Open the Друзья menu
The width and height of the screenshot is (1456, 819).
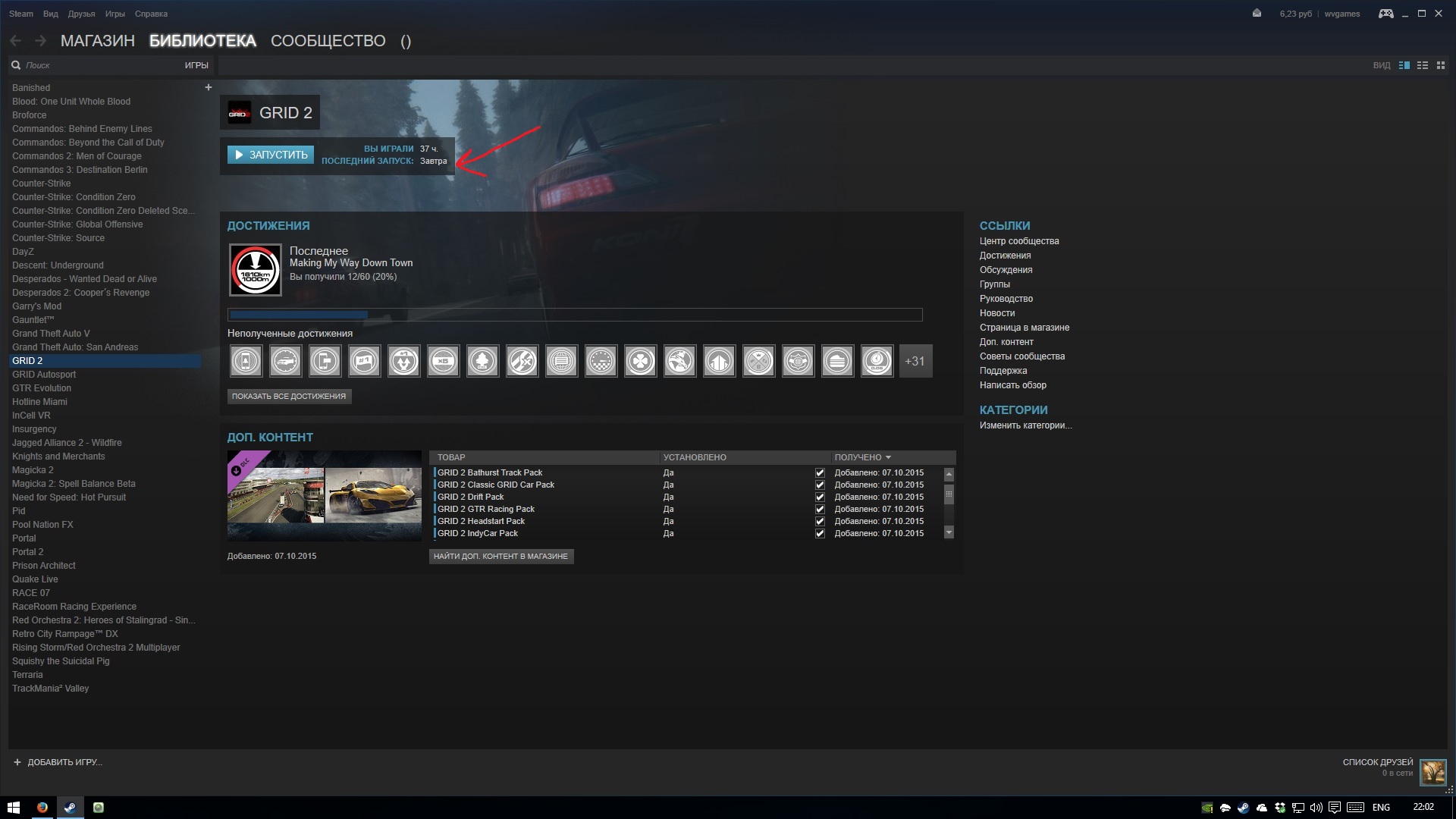[81, 14]
